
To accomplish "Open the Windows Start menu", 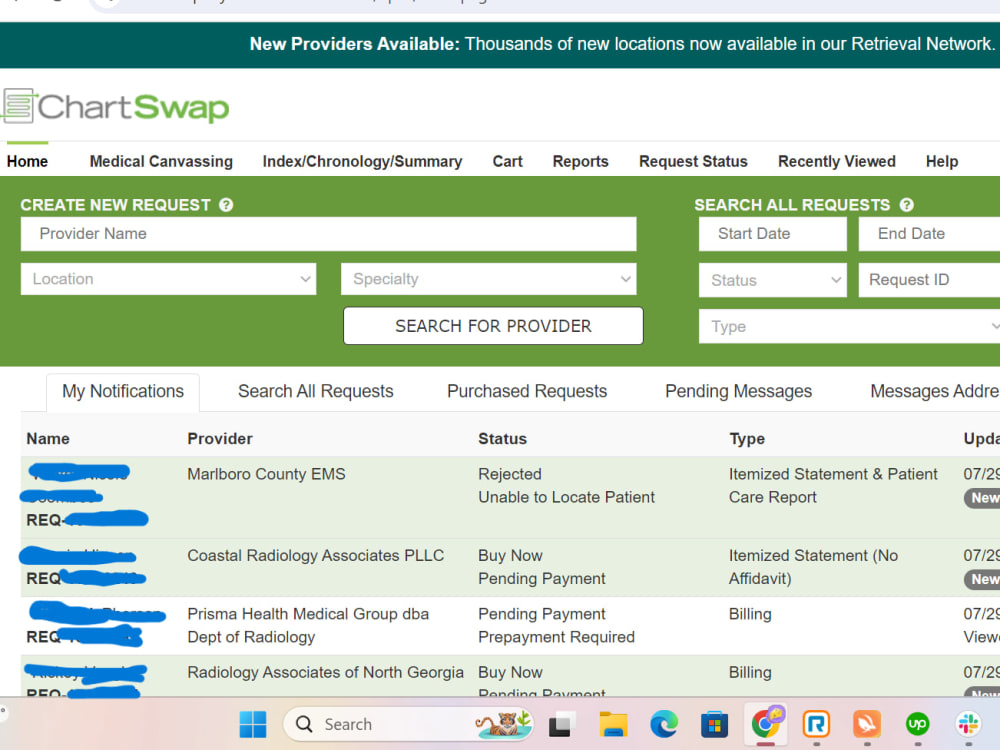I will [x=253, y=724].
